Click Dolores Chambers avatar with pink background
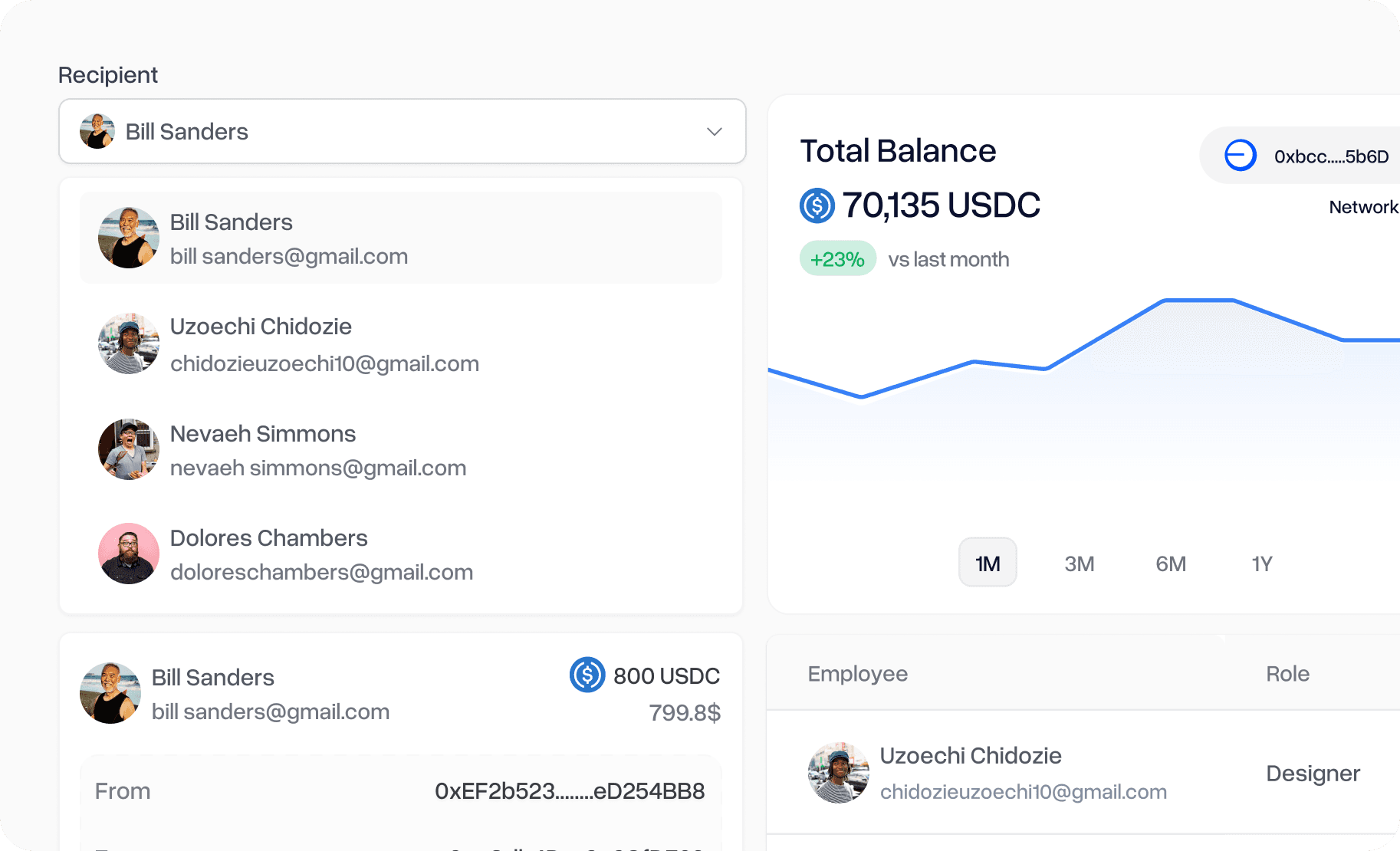The image size is (1400, 851). pyautogui.click(x=129, y=554)
